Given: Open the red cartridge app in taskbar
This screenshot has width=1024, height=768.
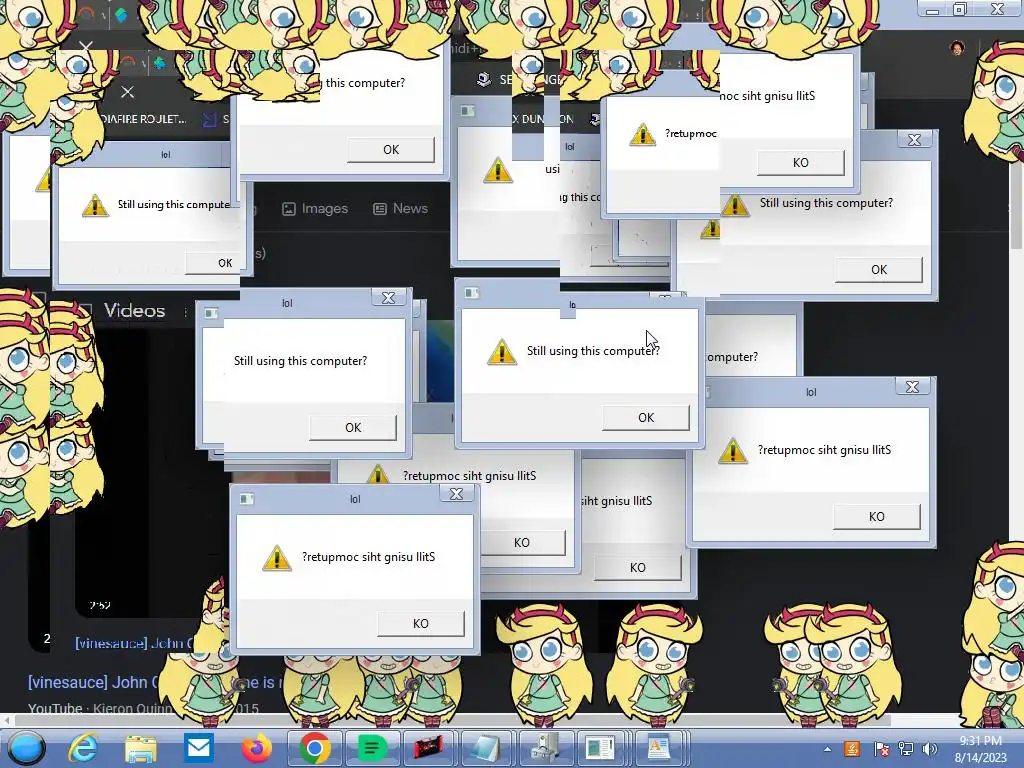Looking at the screenshot, I should coord(428,748).
